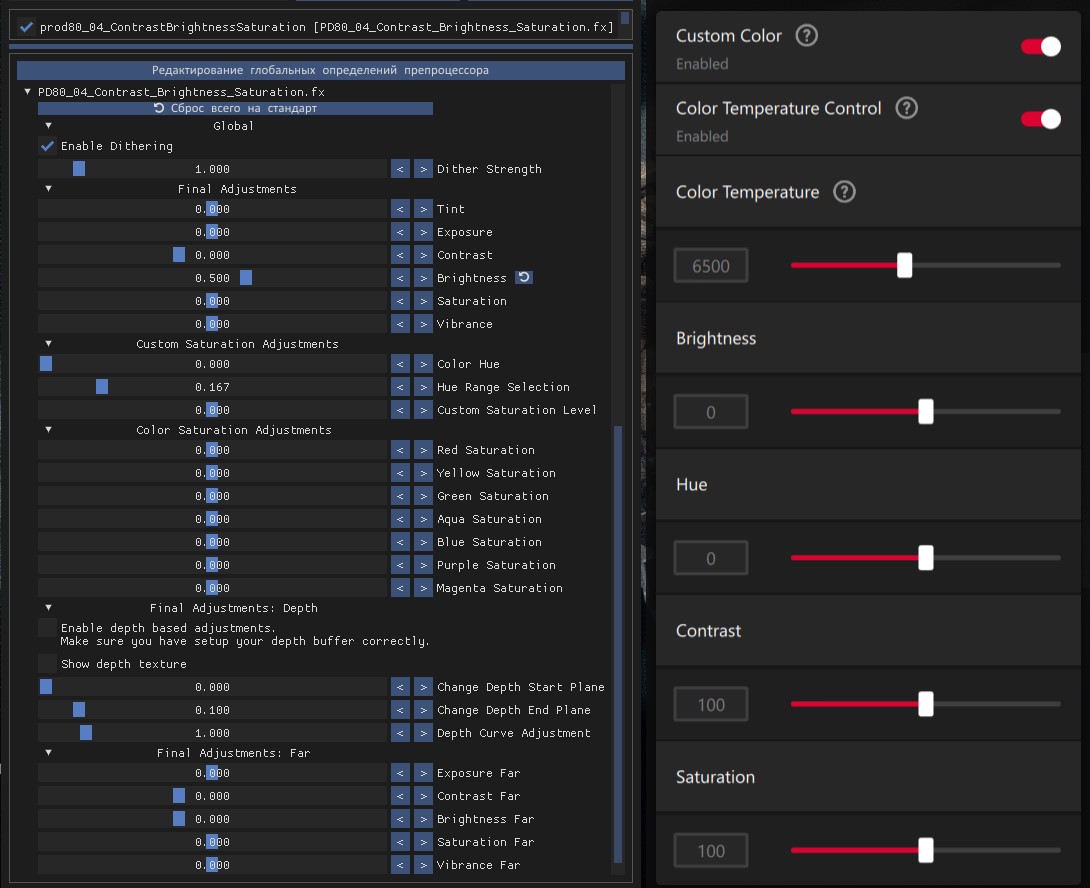Image resolution: width=1090 pixels, height=888 pixels.
Task: Click the Saturation slider handle at 100
Action: (925, 850)
